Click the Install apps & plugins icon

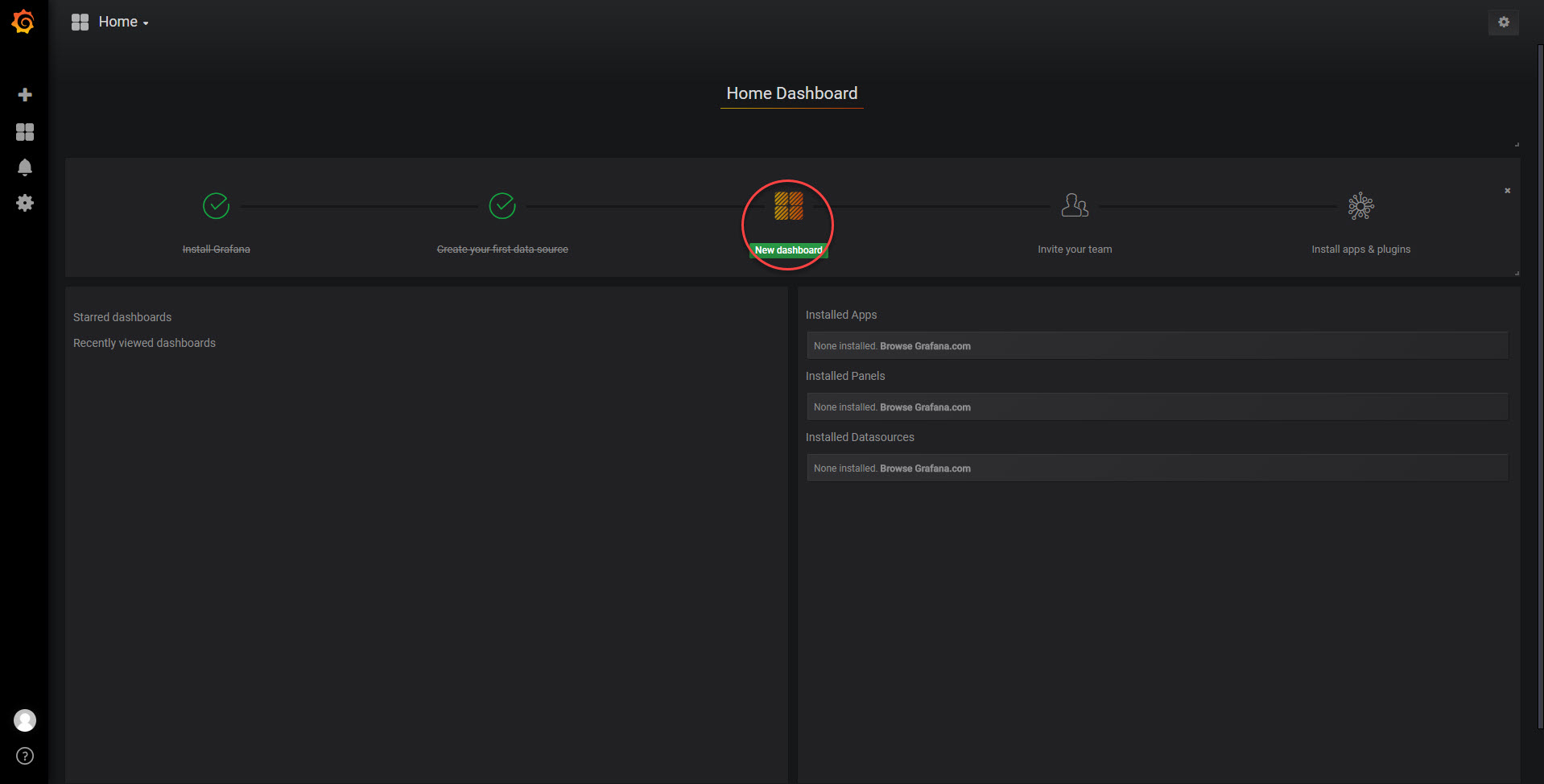1361,206
